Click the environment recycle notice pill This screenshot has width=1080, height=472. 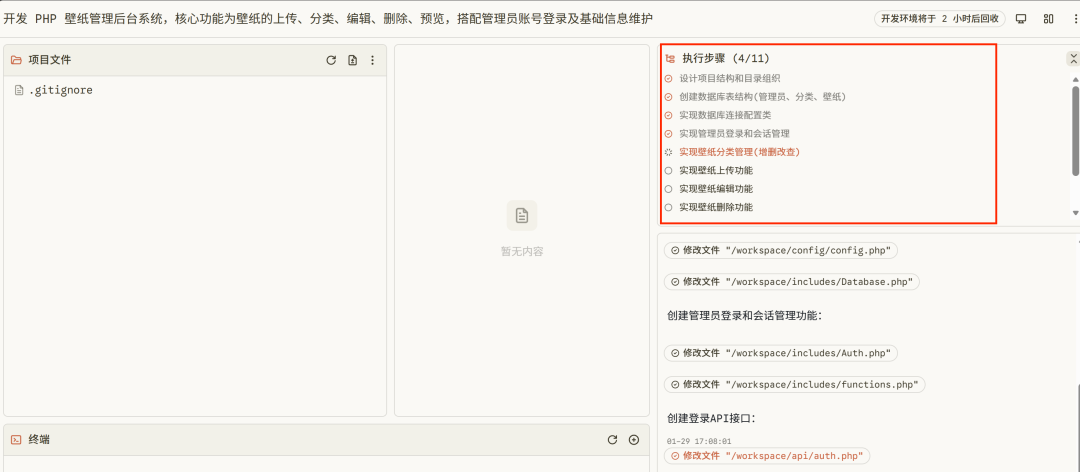(x=939, y=19)
